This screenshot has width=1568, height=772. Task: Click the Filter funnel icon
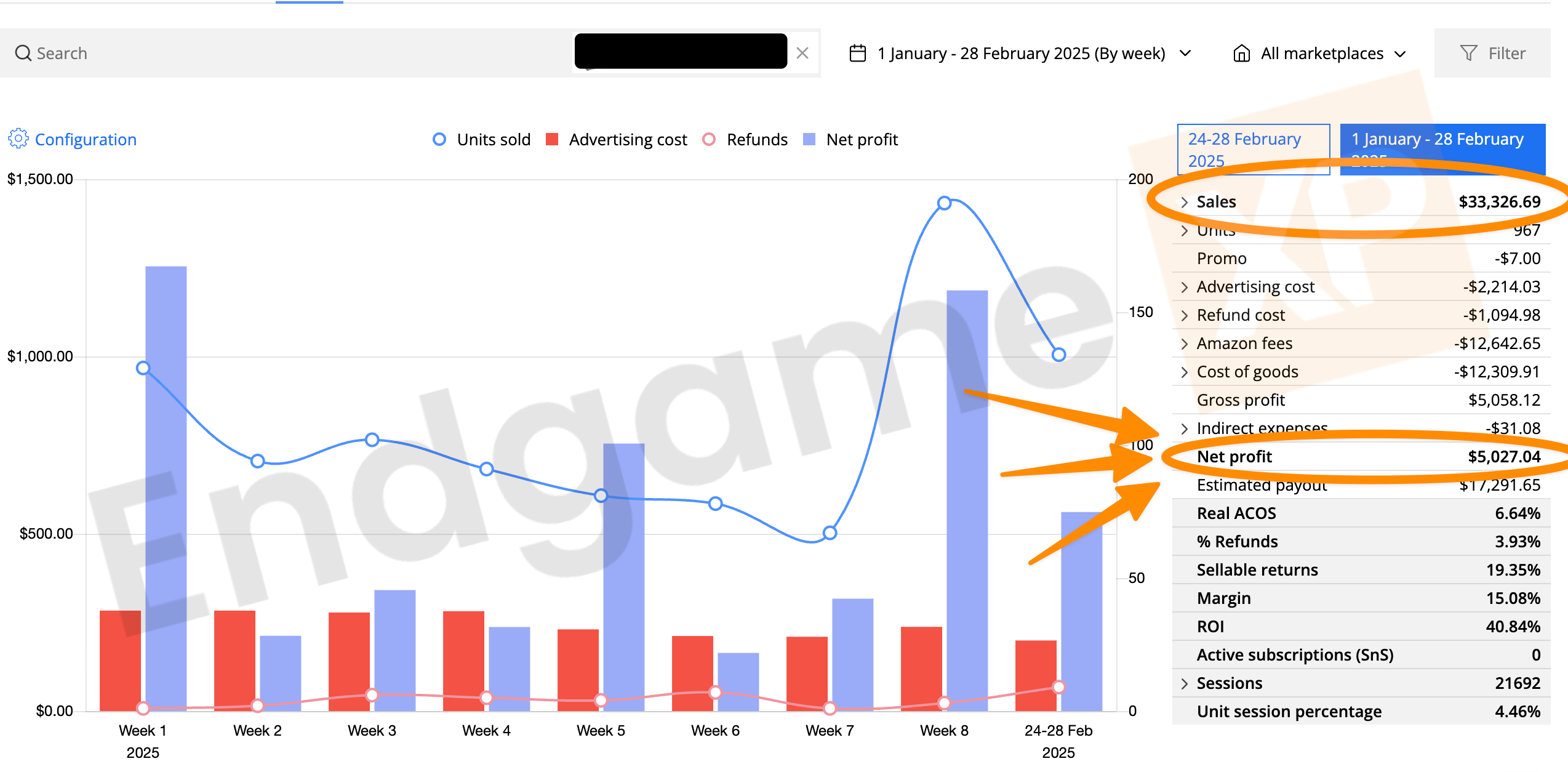coord(1468,54)
